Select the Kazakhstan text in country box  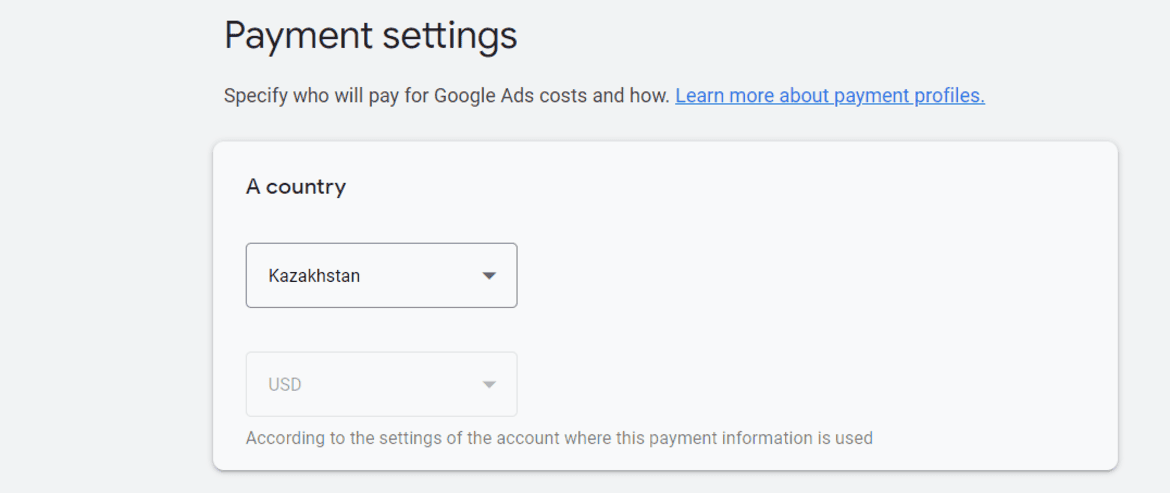pos(314,276)
